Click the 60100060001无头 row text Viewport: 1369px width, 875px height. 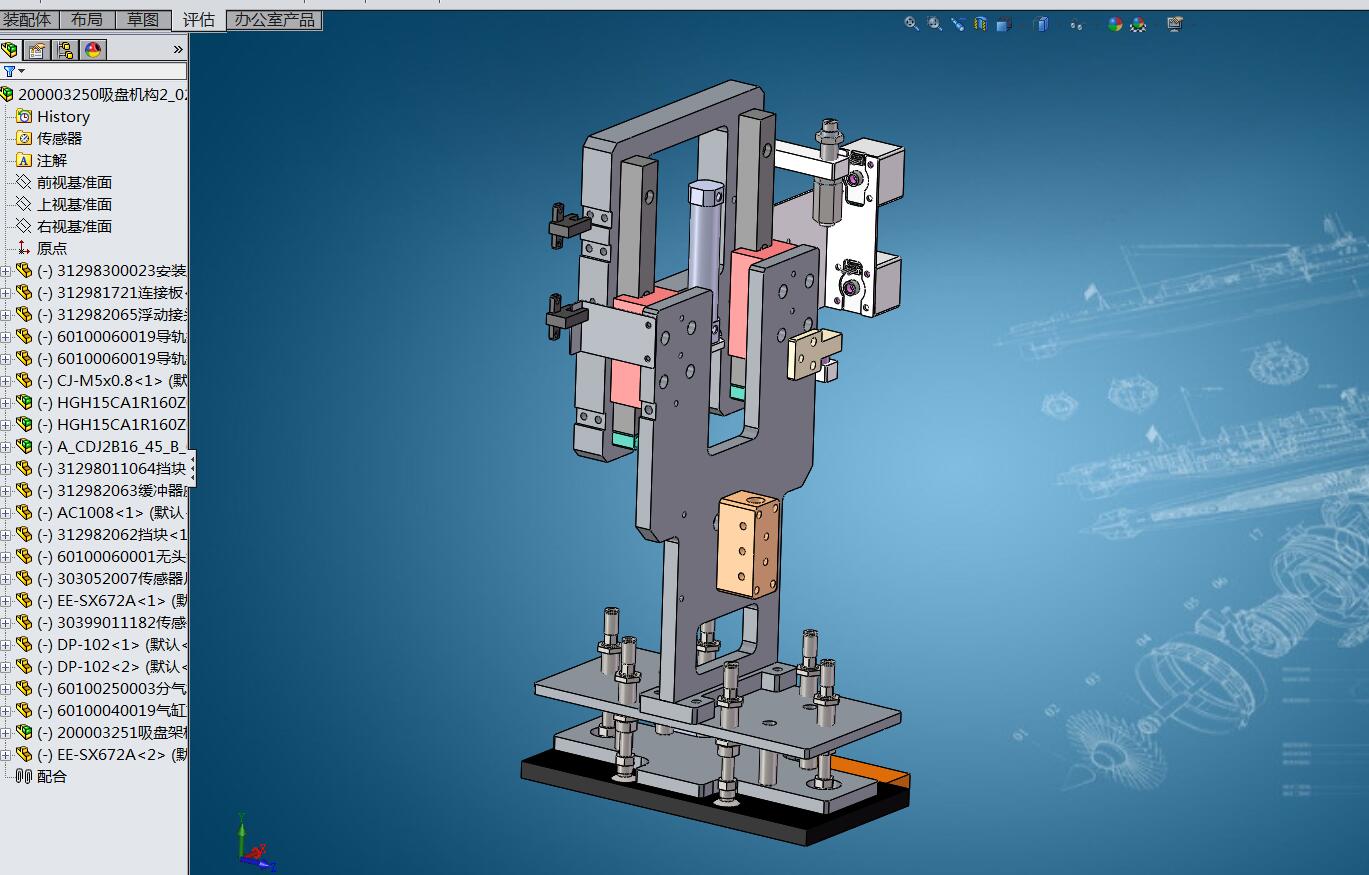111,556
